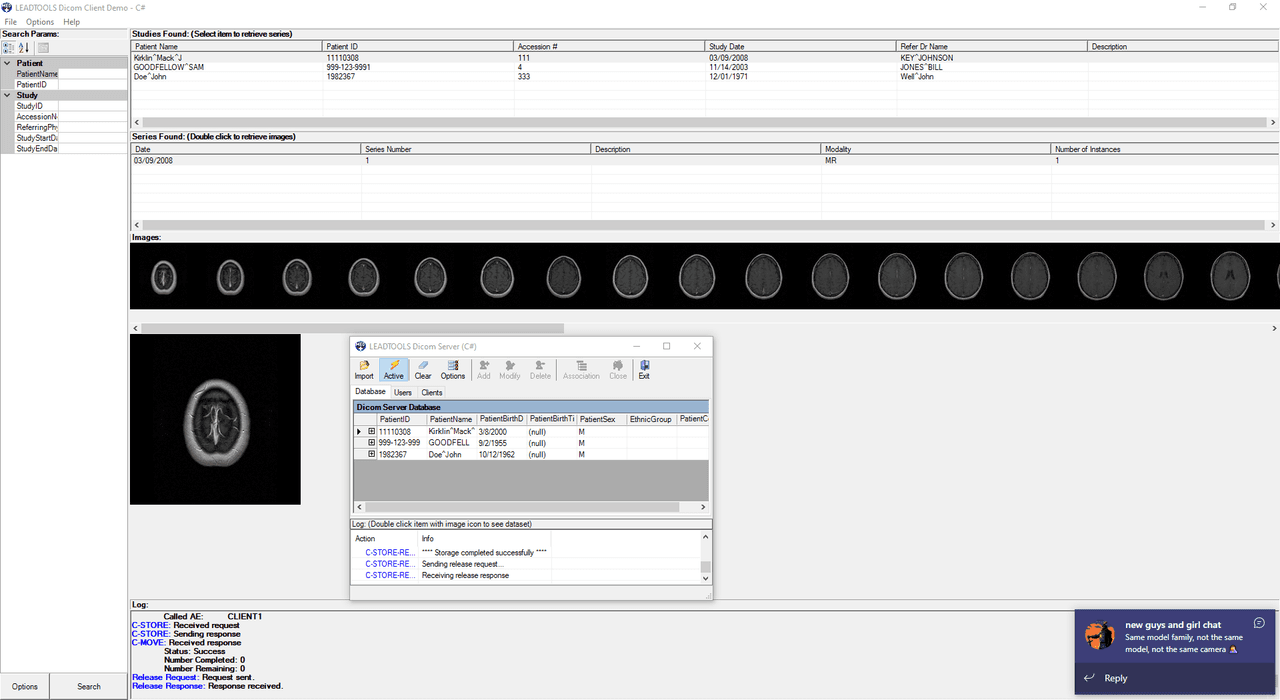1280x700 pixels.
Task: Click 'new guys and girl chat' notification title
Action: [1173, 625]
